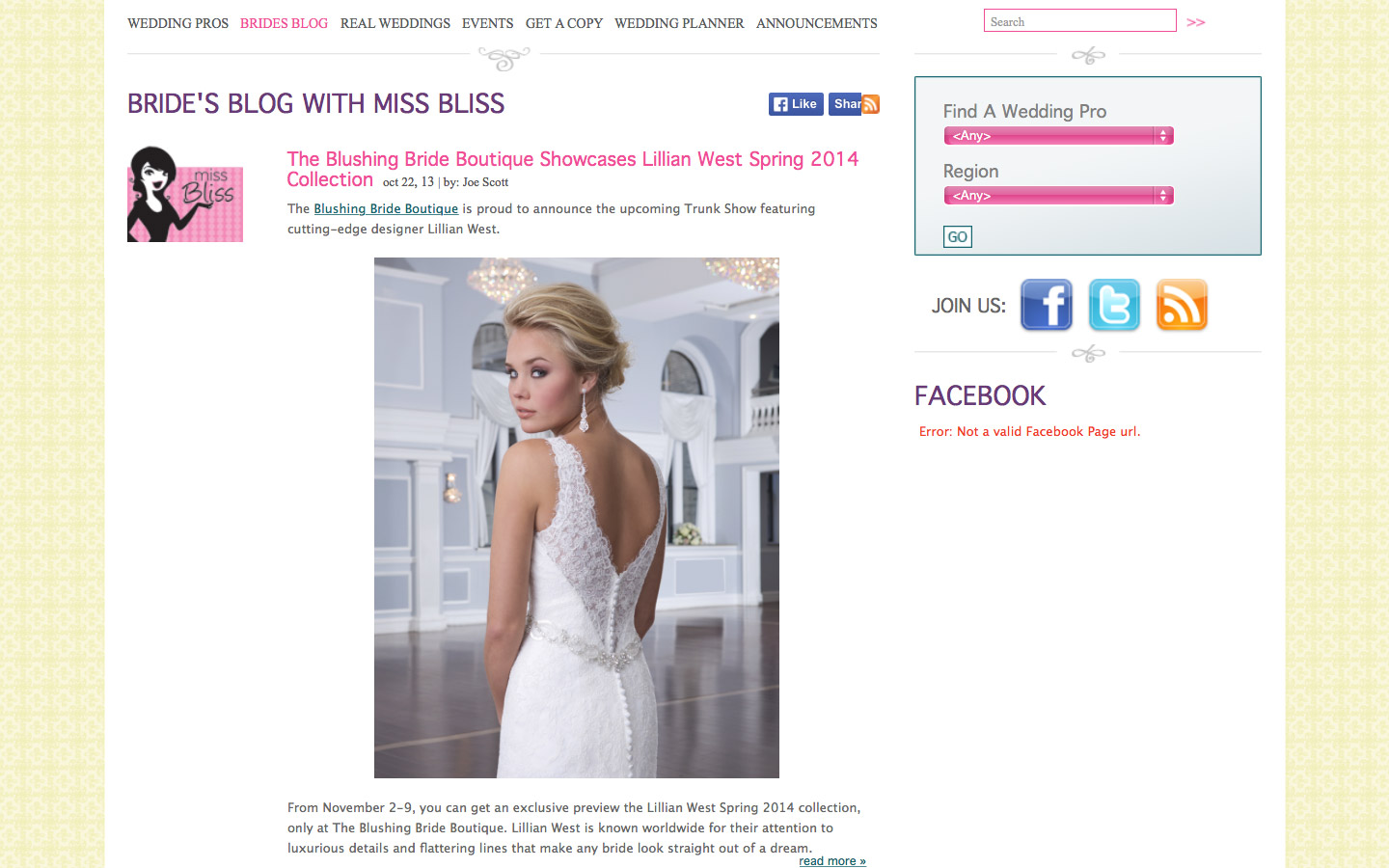
Task: Click the read more link
Action: point(832,860)
